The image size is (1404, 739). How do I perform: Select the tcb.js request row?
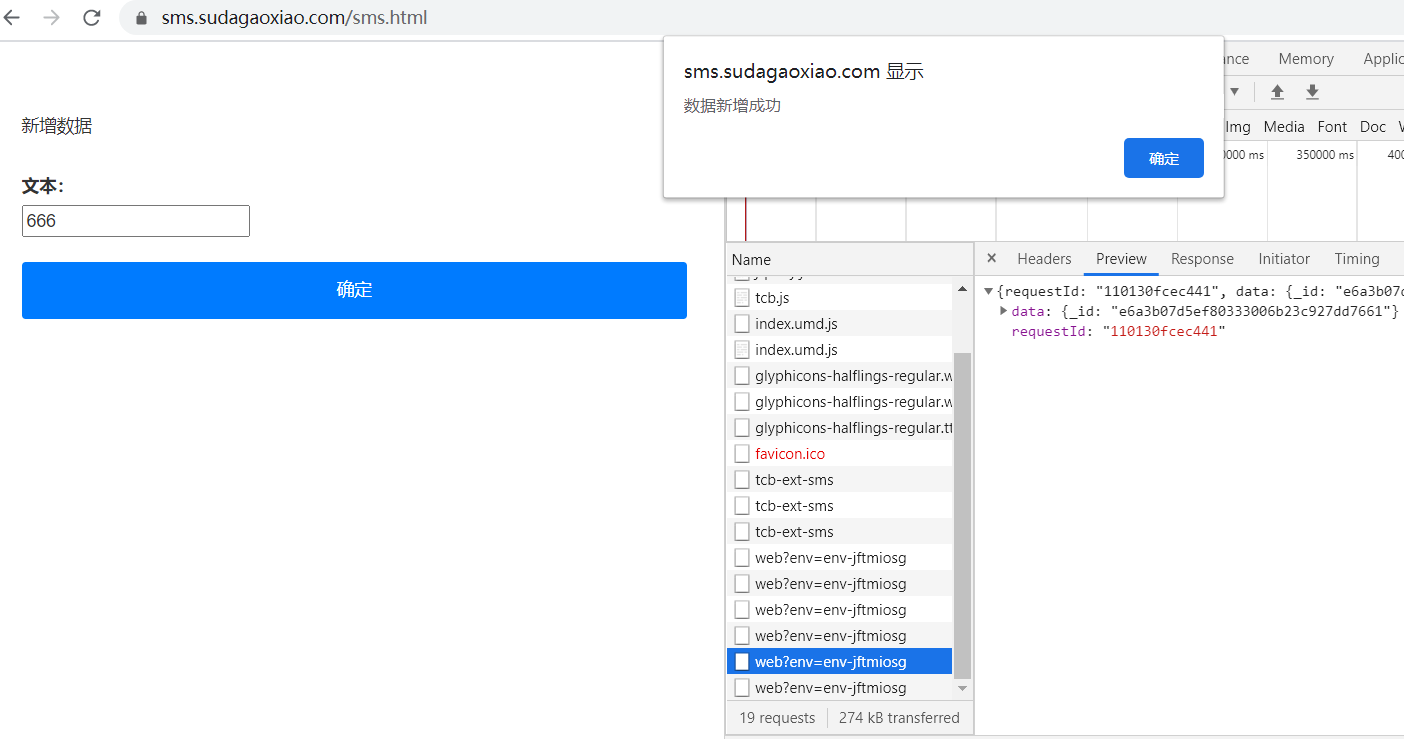click(x=839, y=298)
